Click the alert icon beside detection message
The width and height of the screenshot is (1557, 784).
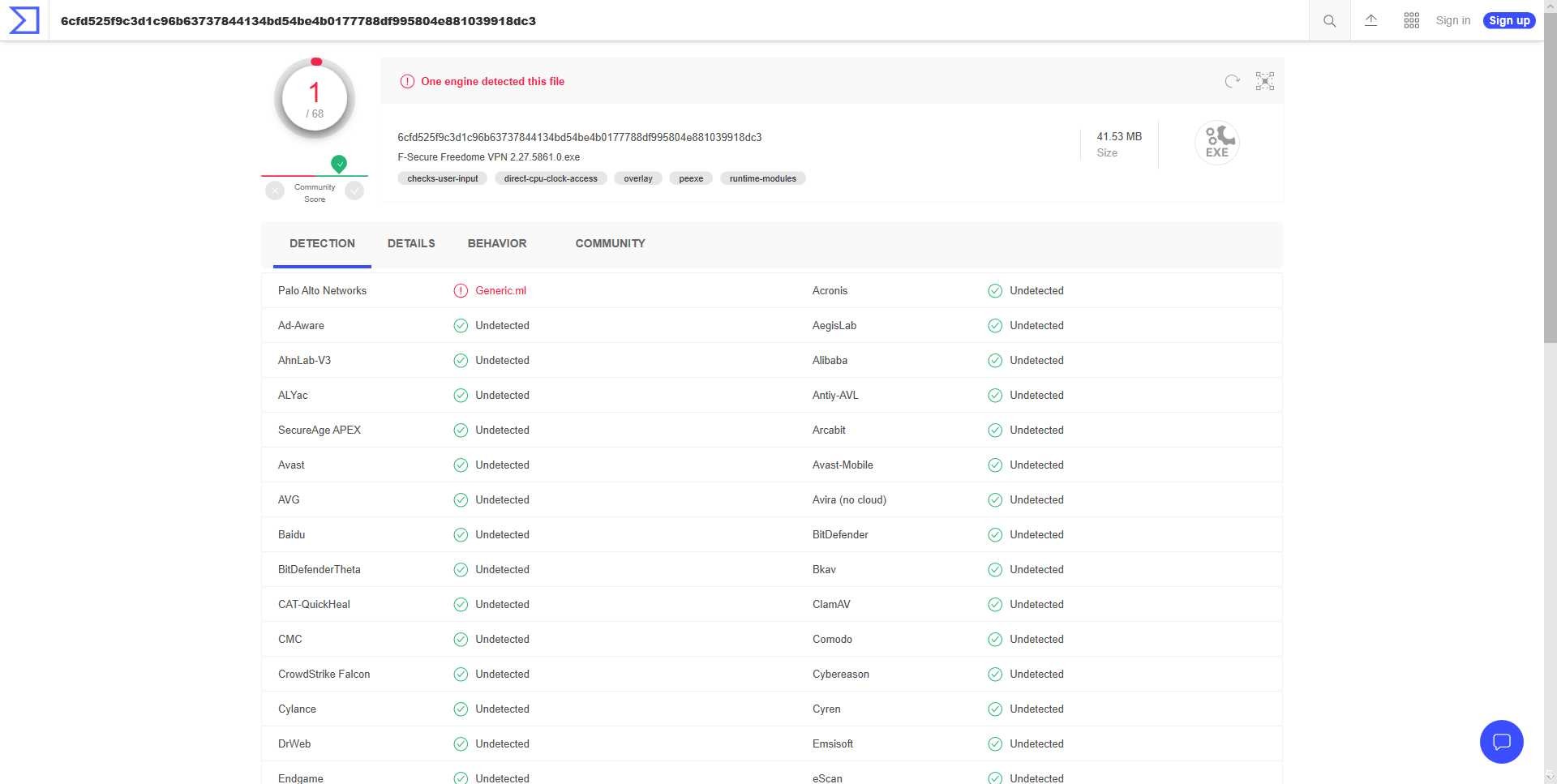click(407, 81)
